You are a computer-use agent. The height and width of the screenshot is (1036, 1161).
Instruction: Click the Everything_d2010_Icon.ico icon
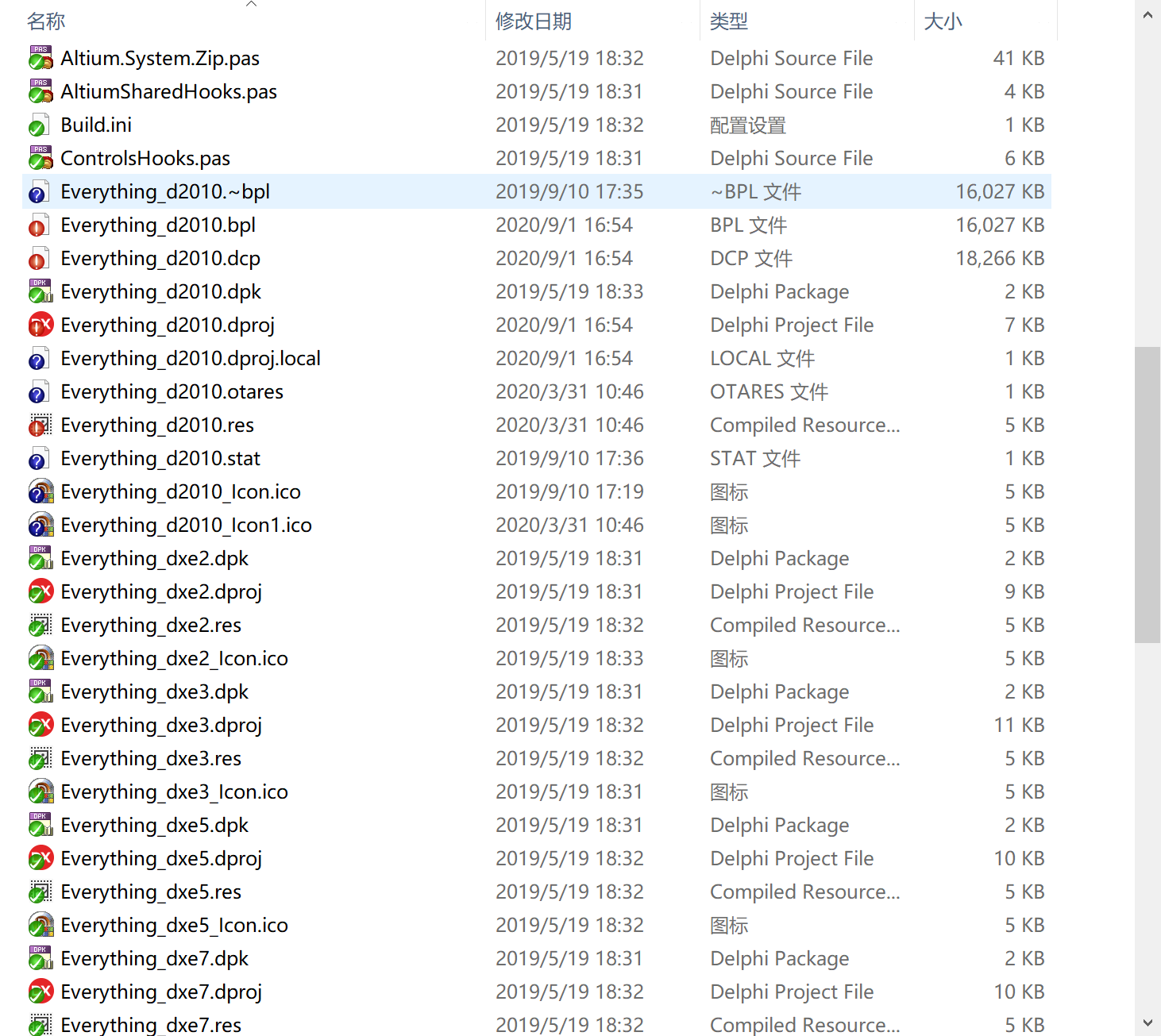tap(40, 491)
